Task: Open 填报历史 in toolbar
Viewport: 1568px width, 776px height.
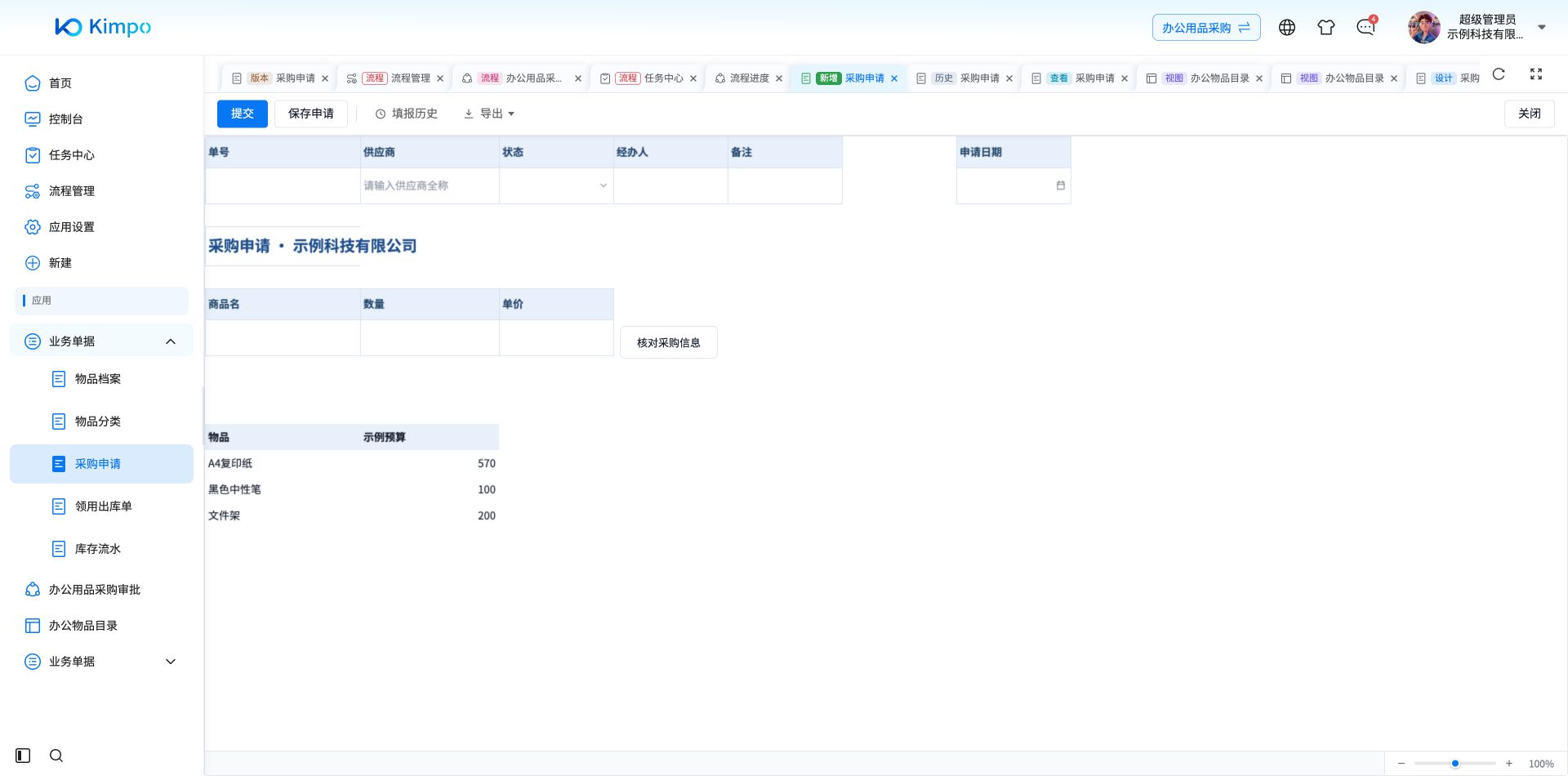Action: coord(406,114)
